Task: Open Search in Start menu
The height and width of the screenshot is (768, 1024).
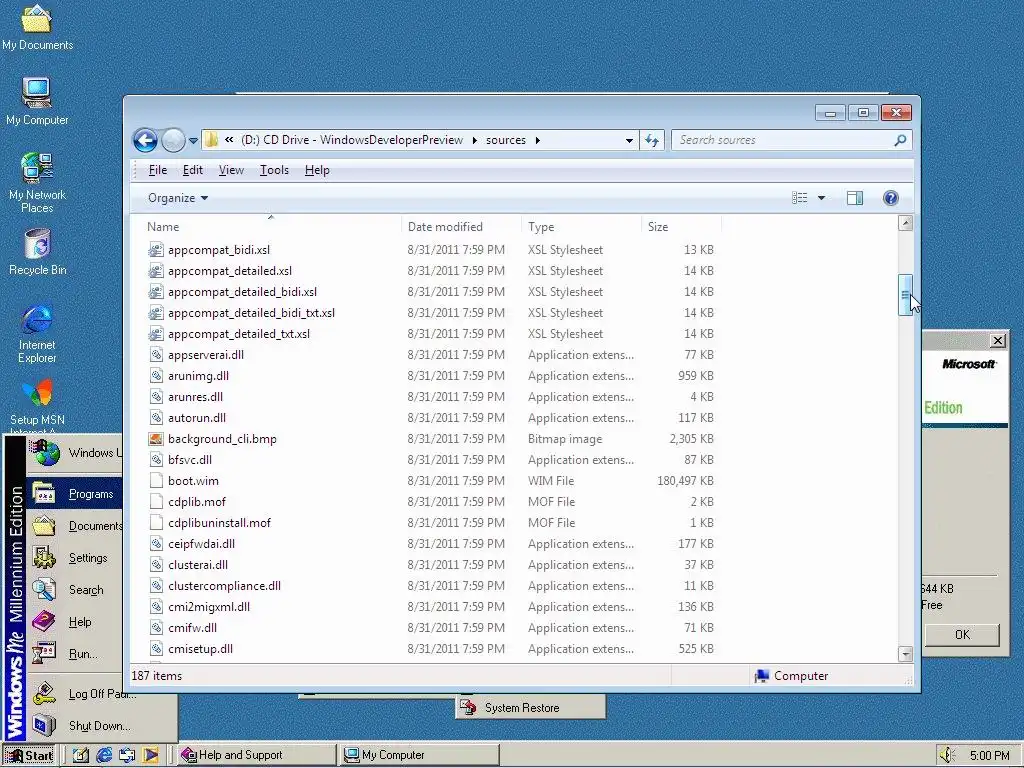Action: point(74,590)
